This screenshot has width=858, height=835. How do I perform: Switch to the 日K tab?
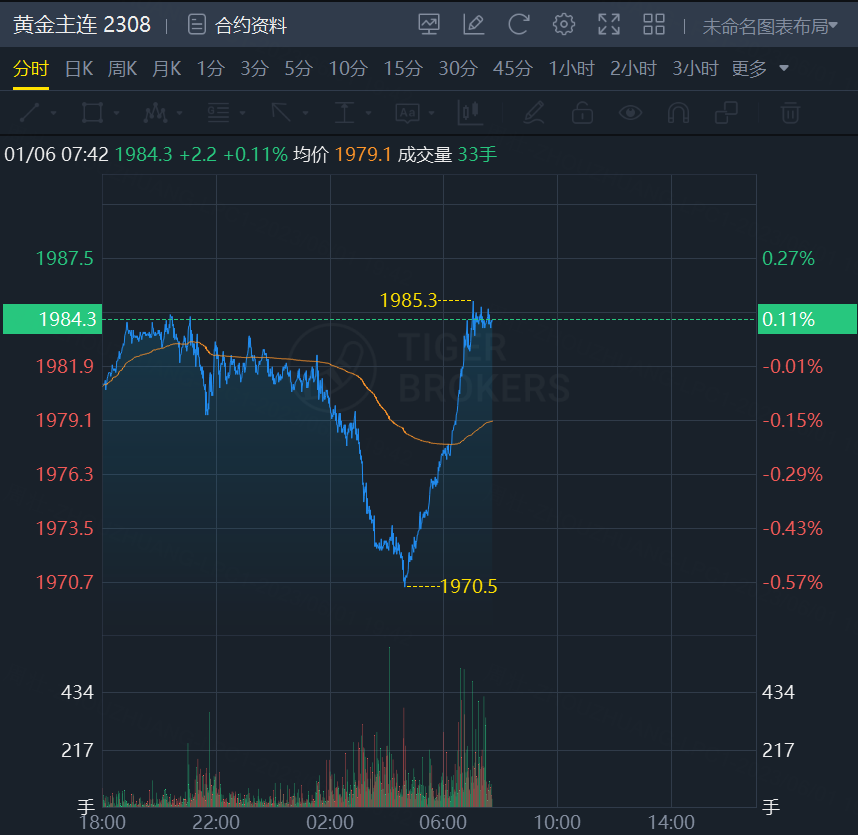(x=79, y=69)
